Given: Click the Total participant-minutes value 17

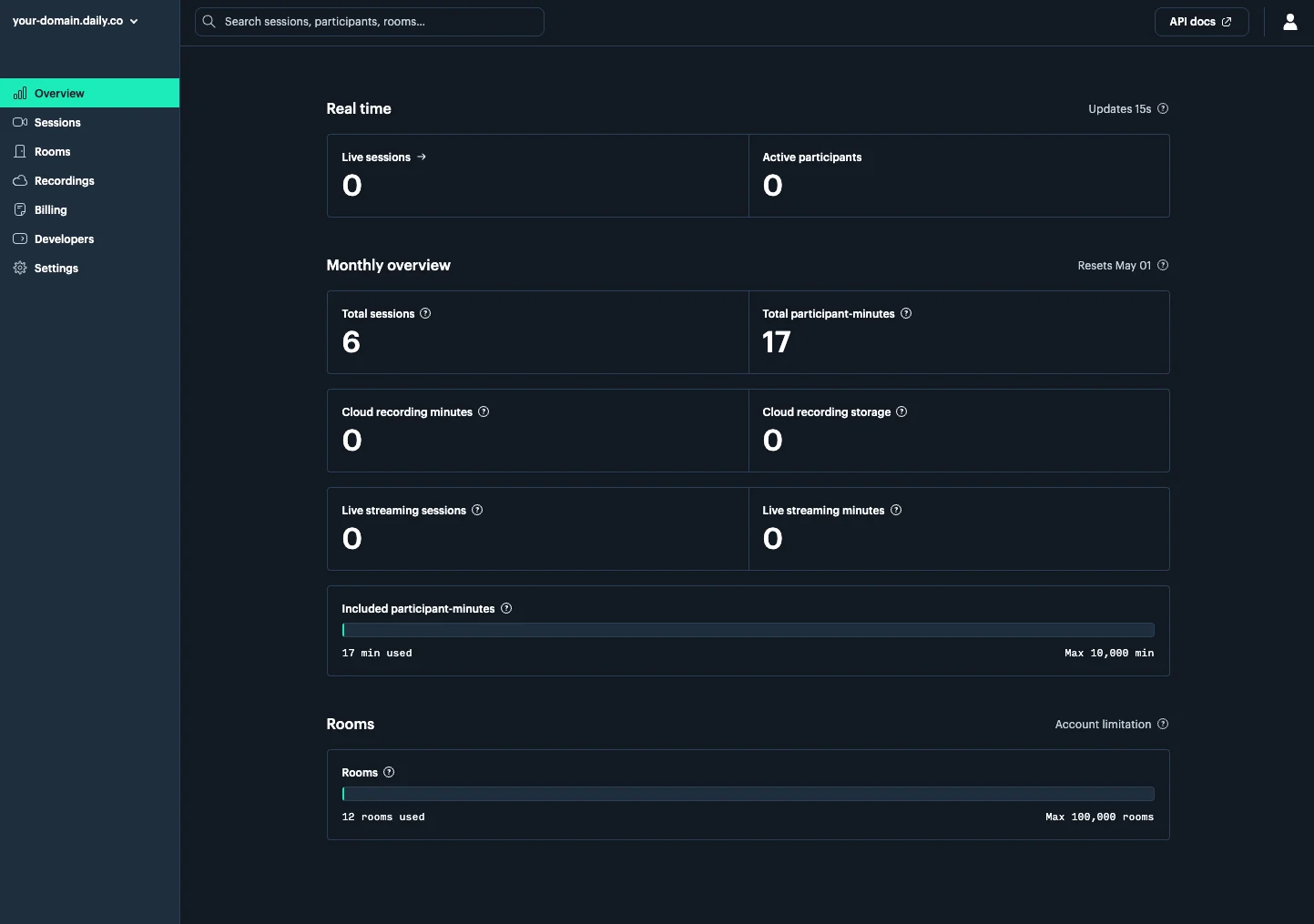Looking at the screenshot, I should click(x=777, y=342).
